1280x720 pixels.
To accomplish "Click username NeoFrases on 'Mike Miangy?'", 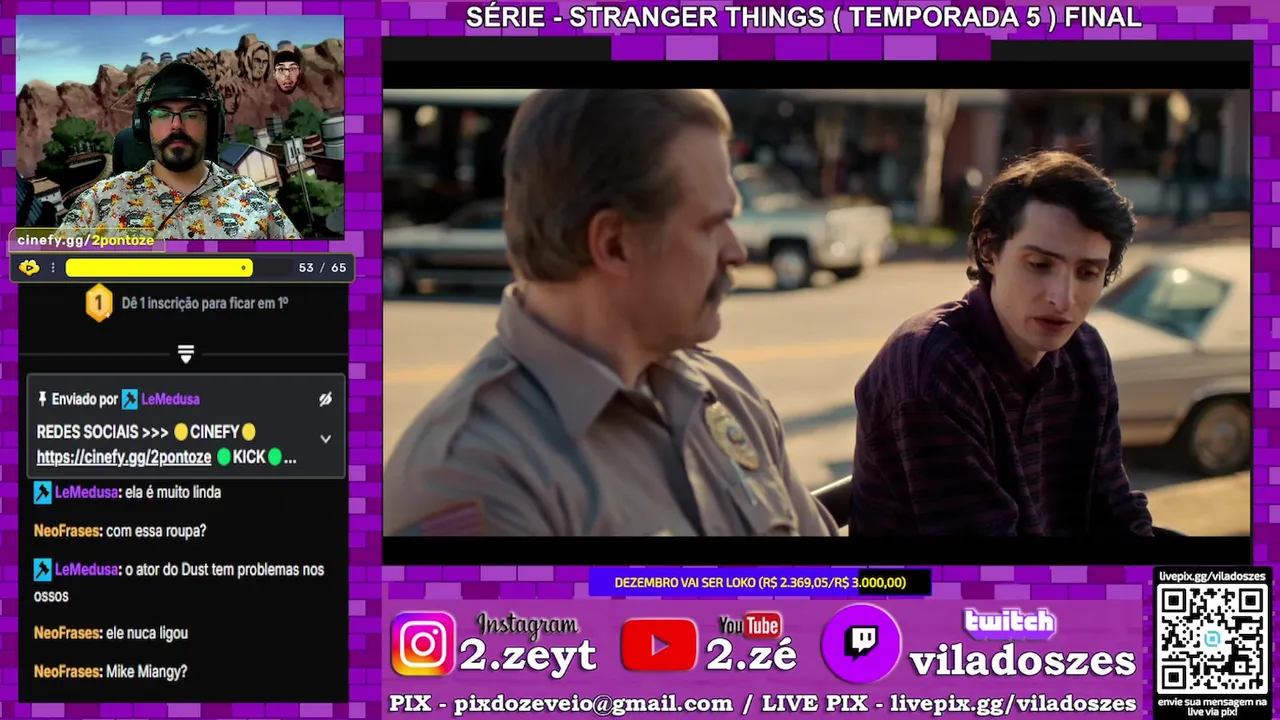I will [x=68, y=672].
